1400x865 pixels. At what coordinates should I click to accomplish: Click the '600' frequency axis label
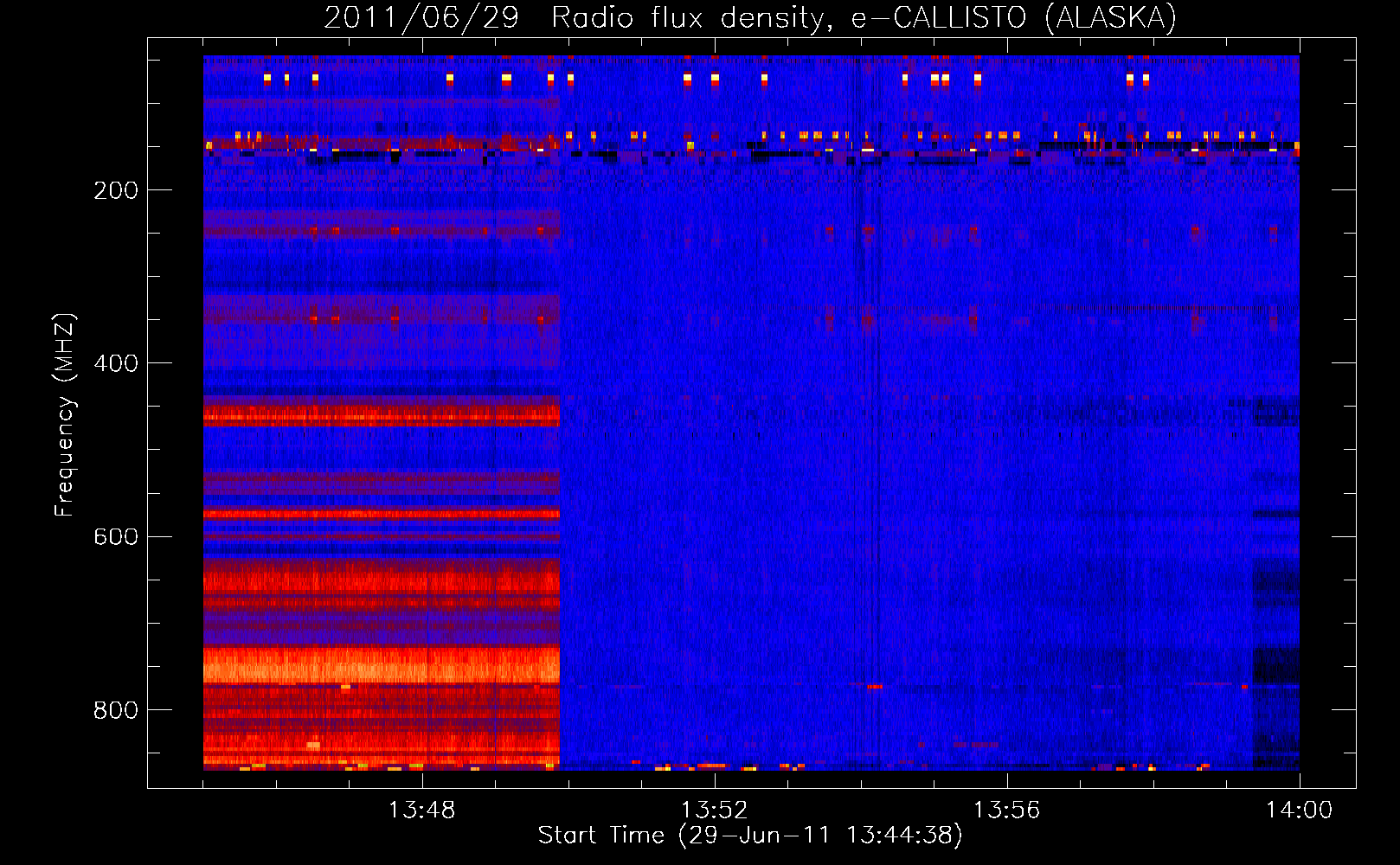pos(116,537)
